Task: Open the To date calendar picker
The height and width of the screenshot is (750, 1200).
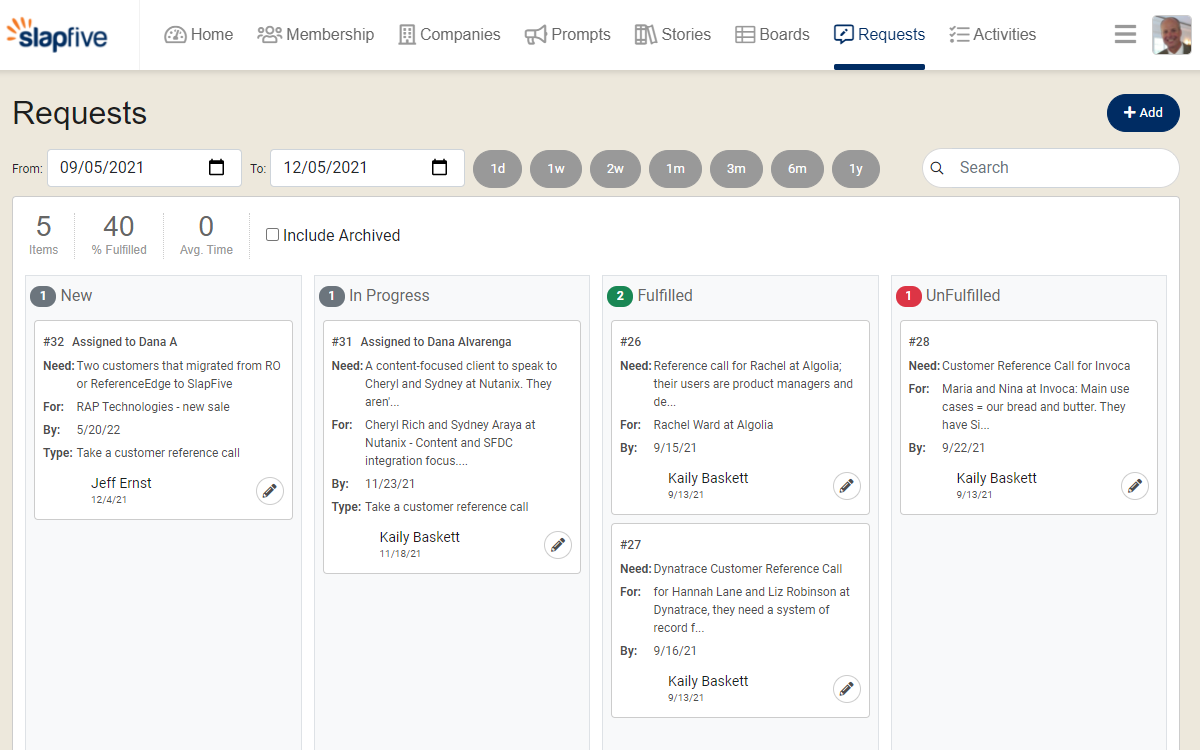Action: [439, 168]
